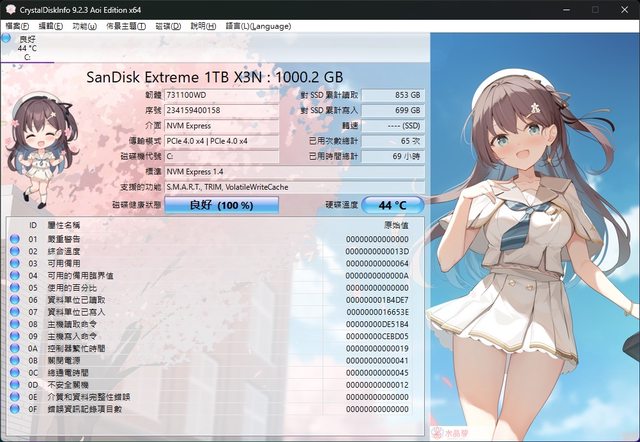Screen dimensions: 640x442
Task: Click the status orb for row 0F
Action: (x=15, y=408)
